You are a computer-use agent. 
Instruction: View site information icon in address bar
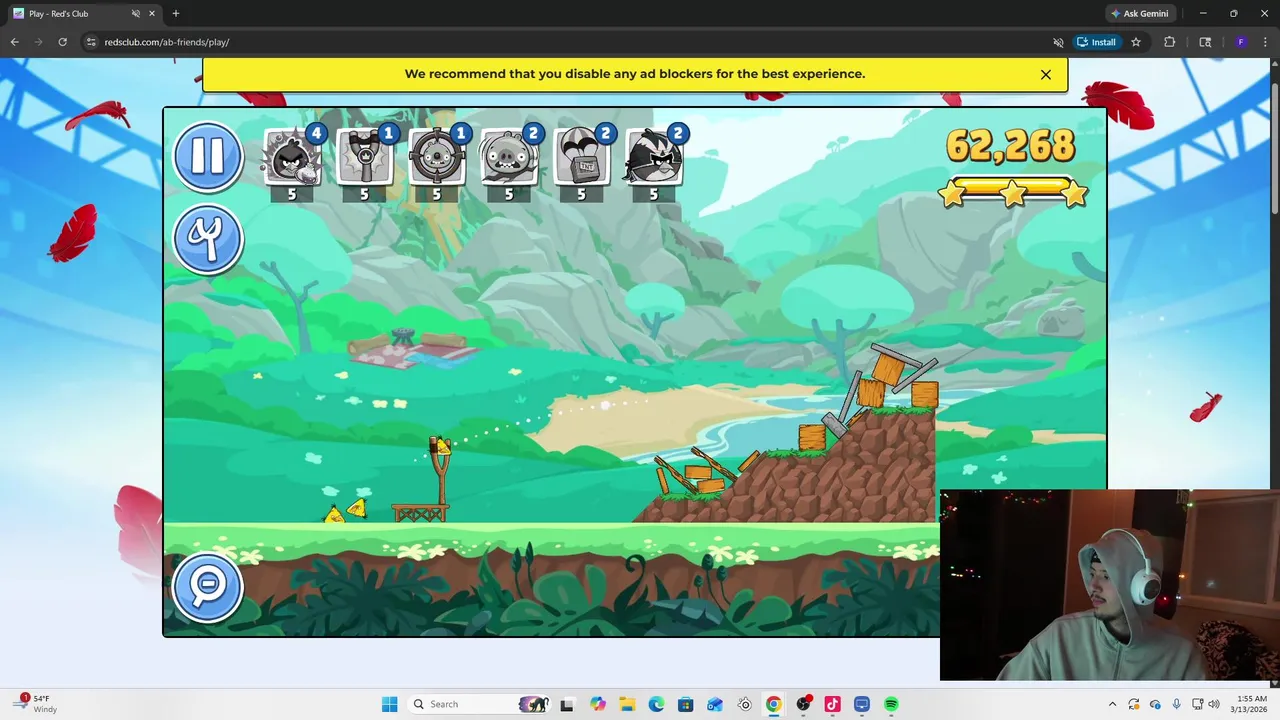(x=91, y=42)
